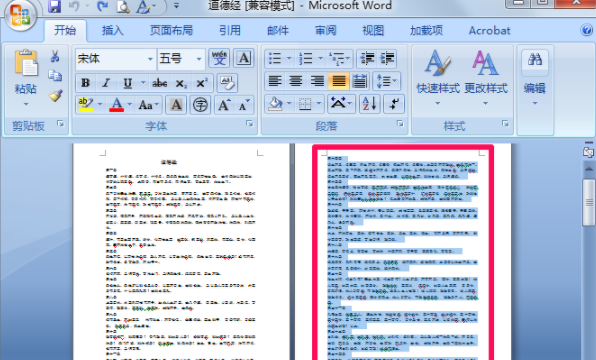The width and height of the screenshot is (596, 360).
Task: Open print preview from quick access toolbar
Action: [x=123, y=6]
